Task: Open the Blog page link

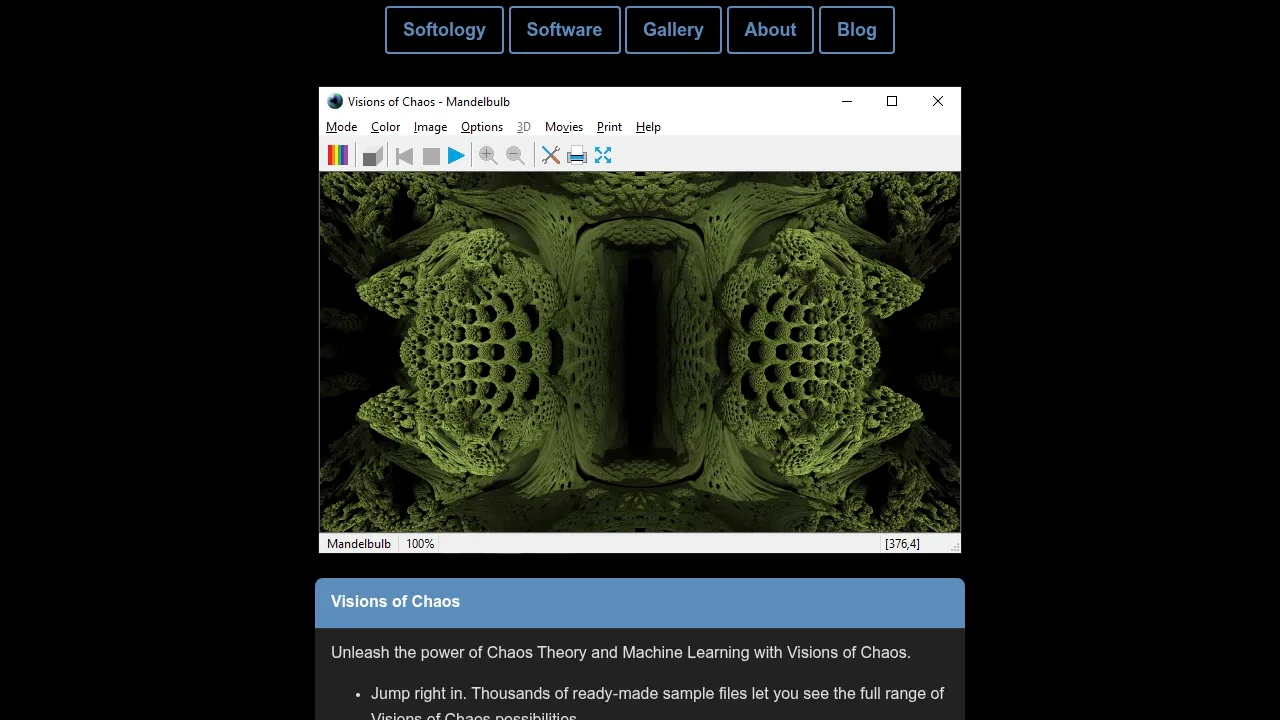Action: pos(857,30)
